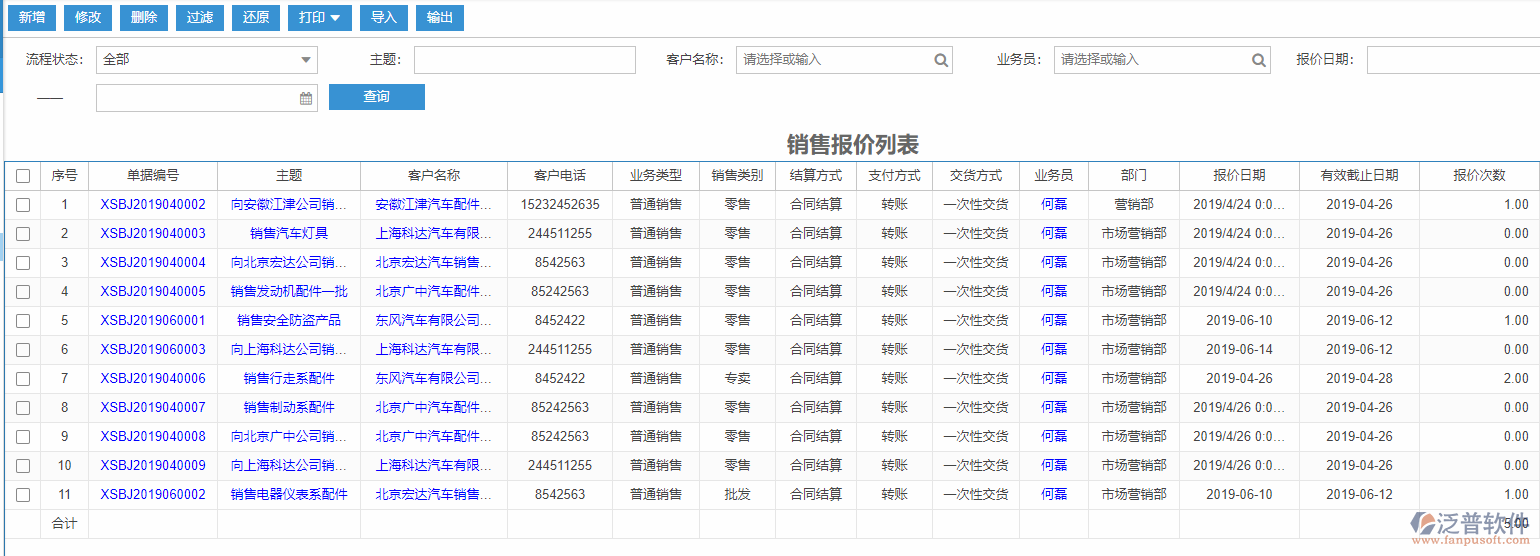Select the 营销部 department cell
Image resolution: width=1540 pixels, height=556 pixels.
click(1134, 205)
